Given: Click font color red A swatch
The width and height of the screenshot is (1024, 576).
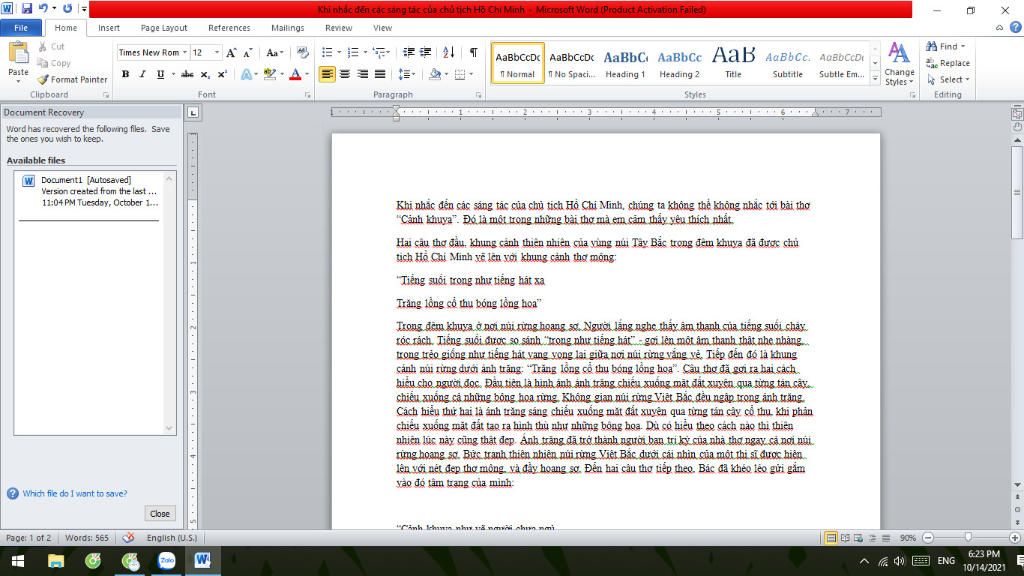Looking at the screenshot, I should pyautogui.click(x=295, y=74).
